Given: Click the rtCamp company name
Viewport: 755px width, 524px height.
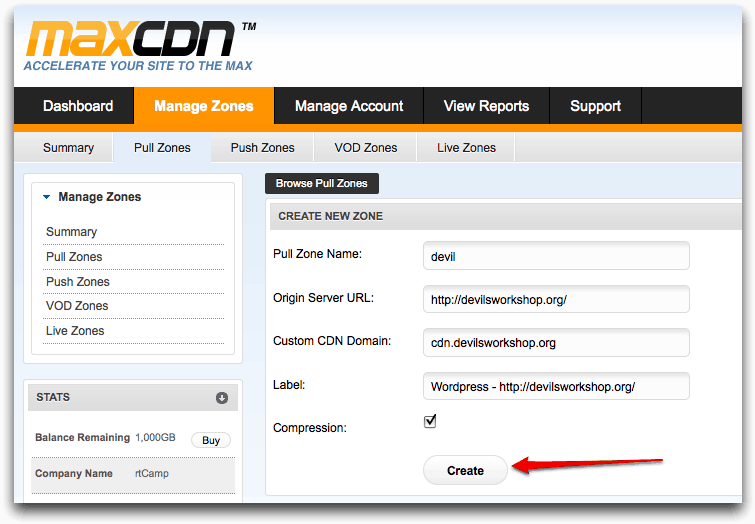Looking at the screenshot, I should point(152,473).
